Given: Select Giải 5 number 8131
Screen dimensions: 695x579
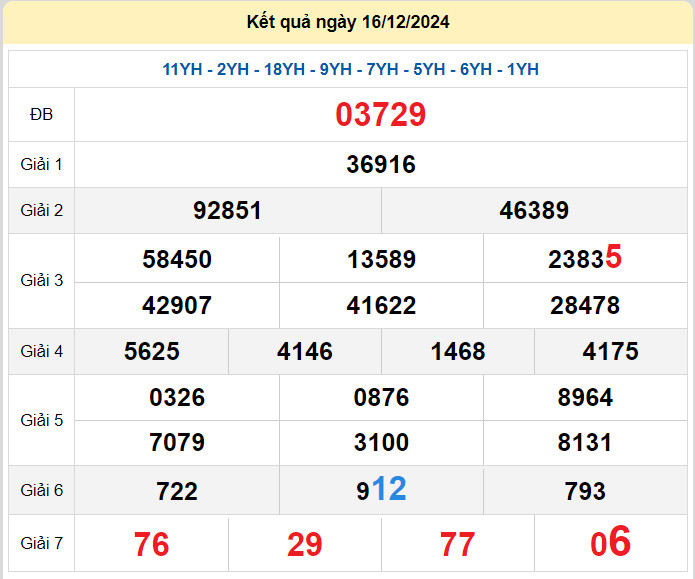Looking at the screenshot, I should pyautogui.click(x=585, y=442).
